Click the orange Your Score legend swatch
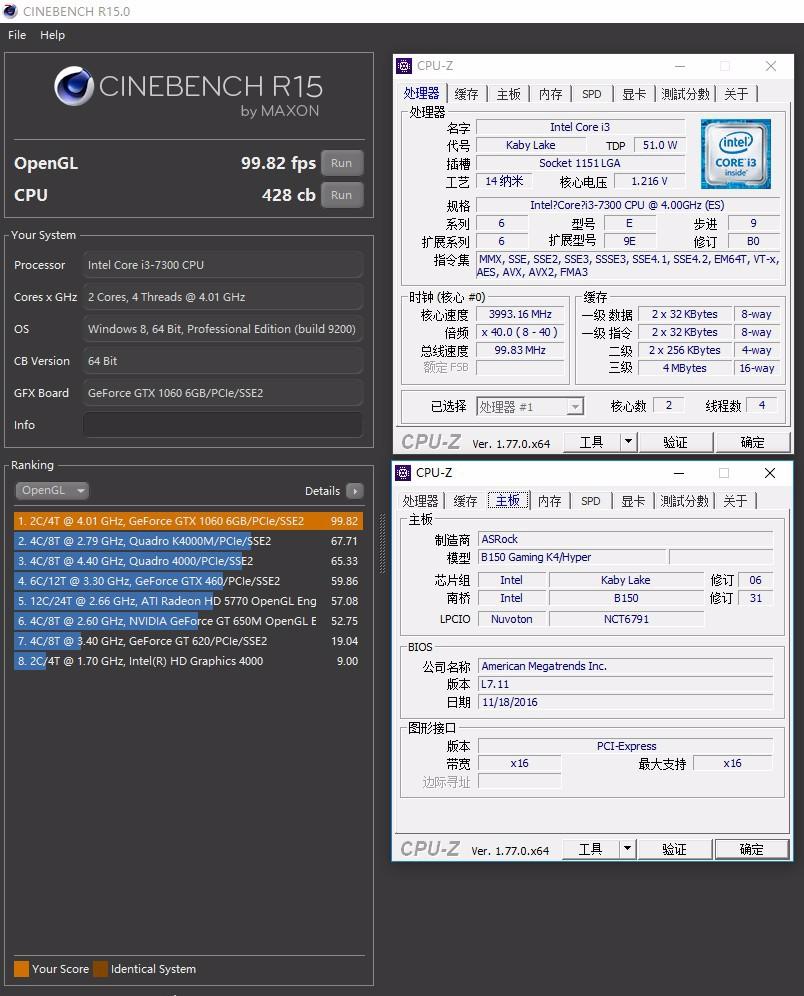This screenshot has height=996, width=804. pyautogui.click(x=23, y=969)
